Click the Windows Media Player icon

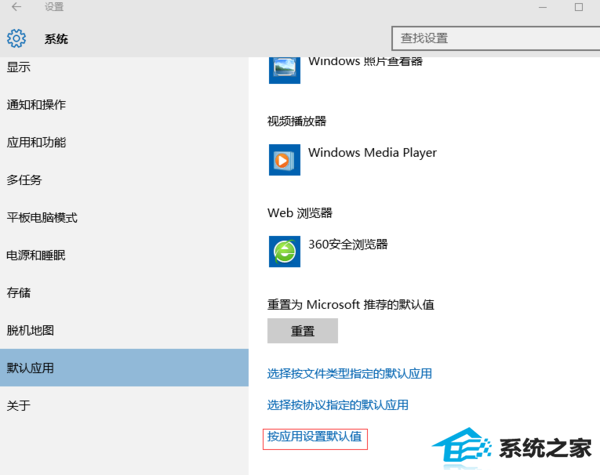[284, 160]
